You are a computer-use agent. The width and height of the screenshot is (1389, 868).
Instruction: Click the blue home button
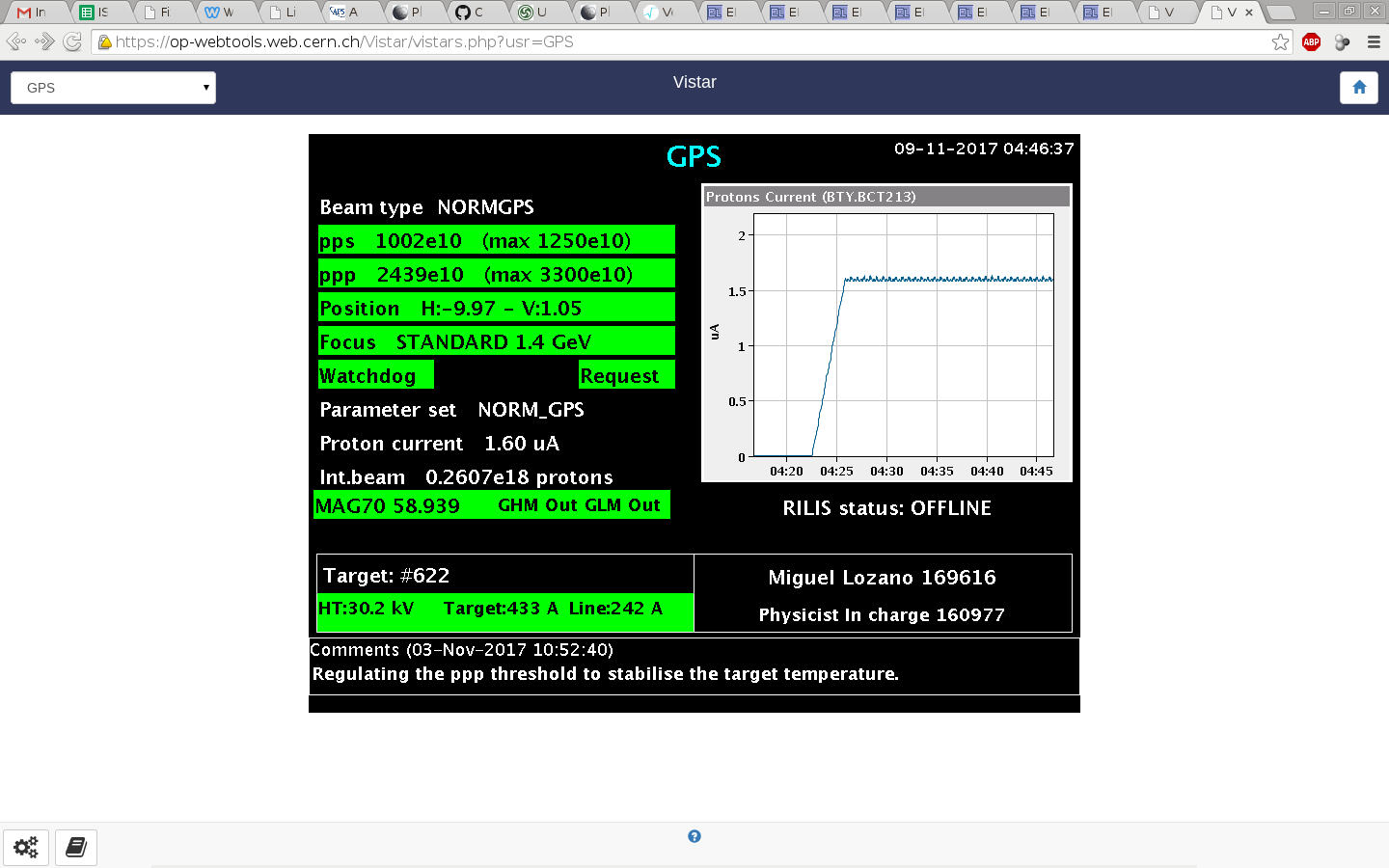1358,88
